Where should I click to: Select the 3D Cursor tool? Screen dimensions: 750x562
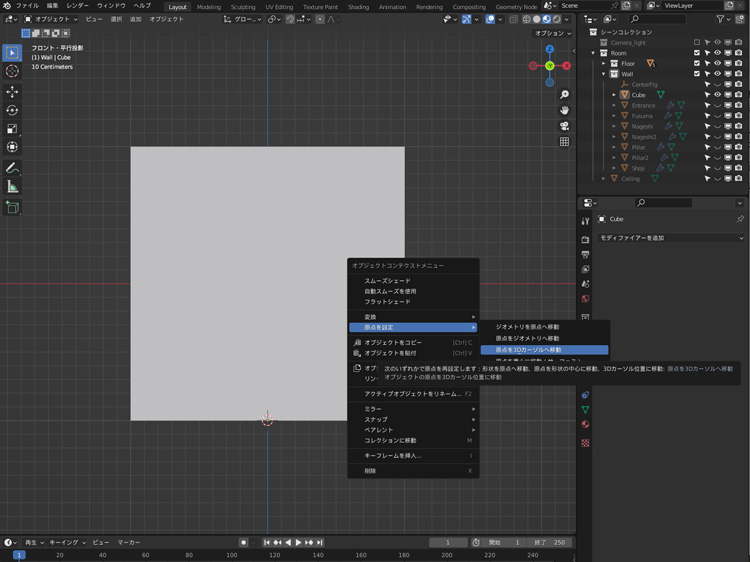pyautogui.click(x=12, y=71)
